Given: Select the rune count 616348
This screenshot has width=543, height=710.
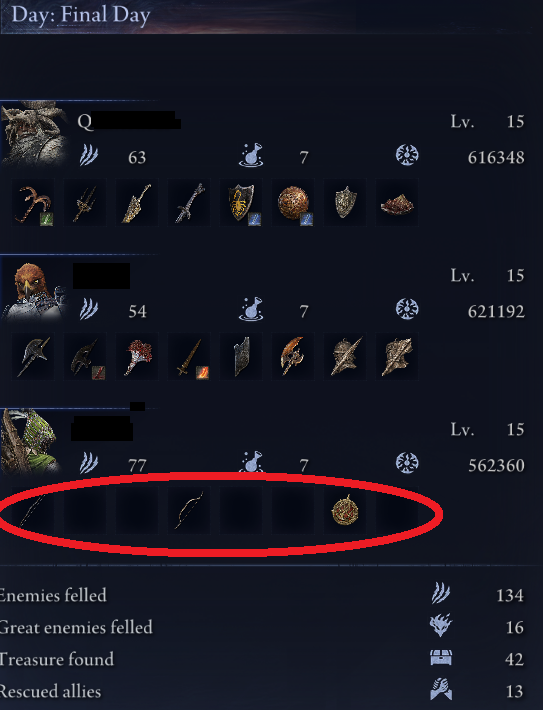Looking at the screenshot, I should 496,158.
